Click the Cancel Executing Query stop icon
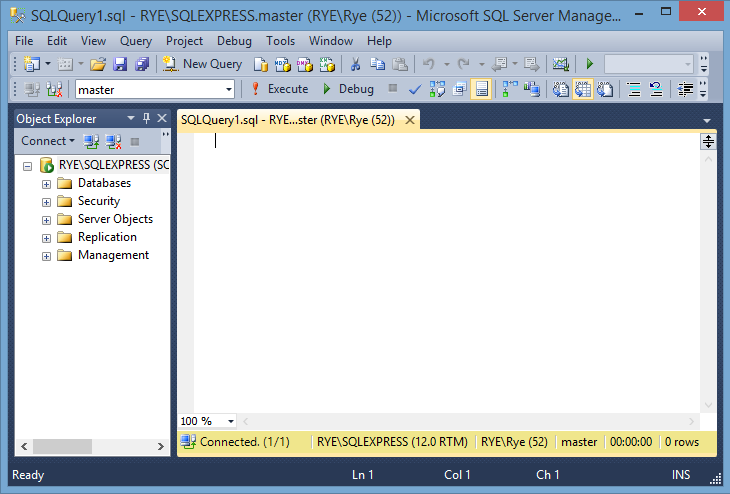The width and height of the screenshot is (730, 494). click(x=393, y=88)
